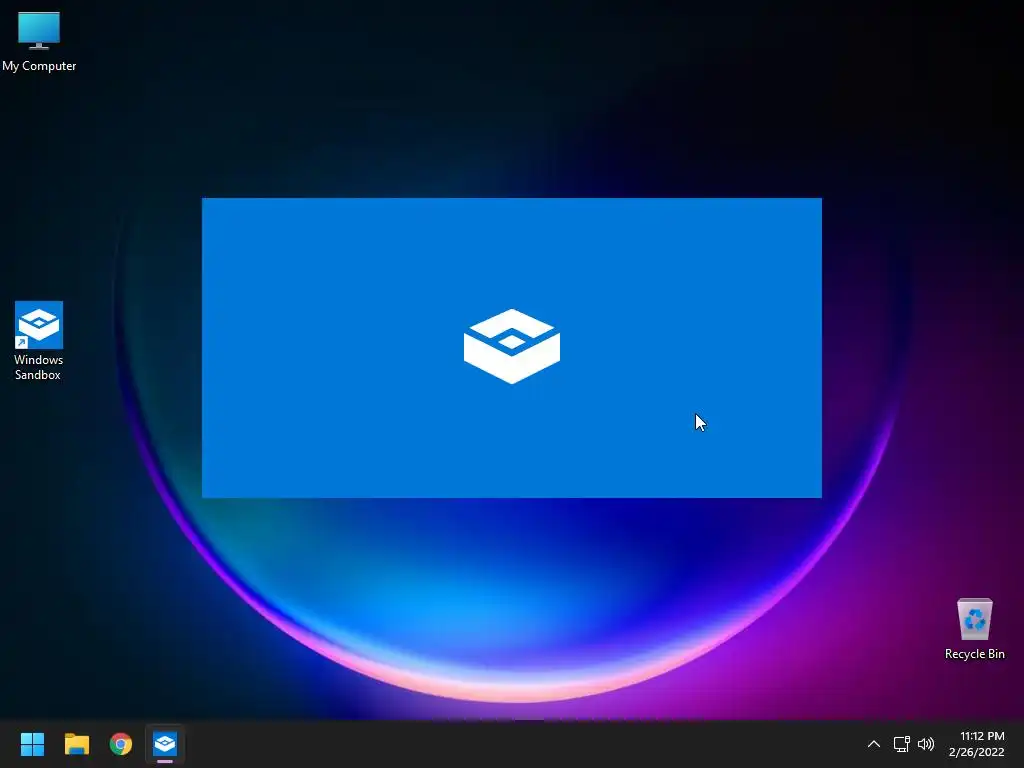1024x768 pixels.
Task: Launch File Explorer from the taskbar
Action: [x=76, y=744]
